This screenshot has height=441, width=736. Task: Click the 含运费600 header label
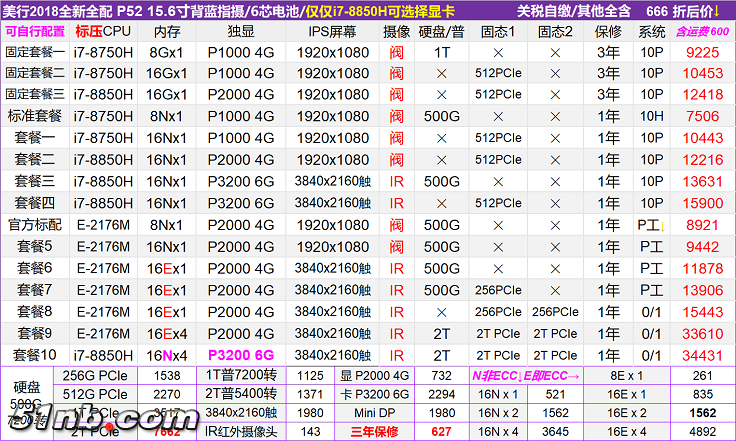703,31
